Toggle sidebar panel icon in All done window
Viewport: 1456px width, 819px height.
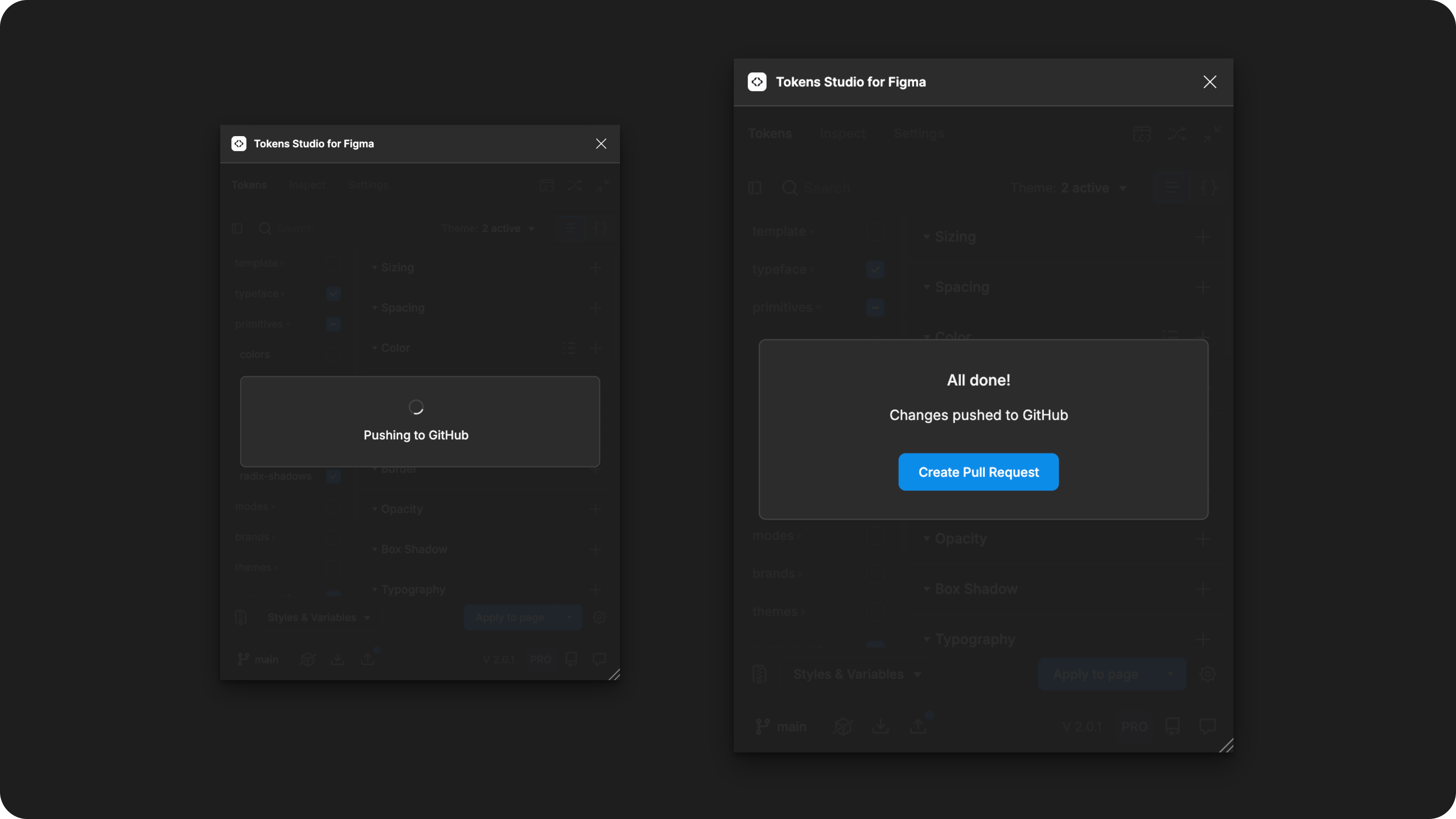pos(755,188)
